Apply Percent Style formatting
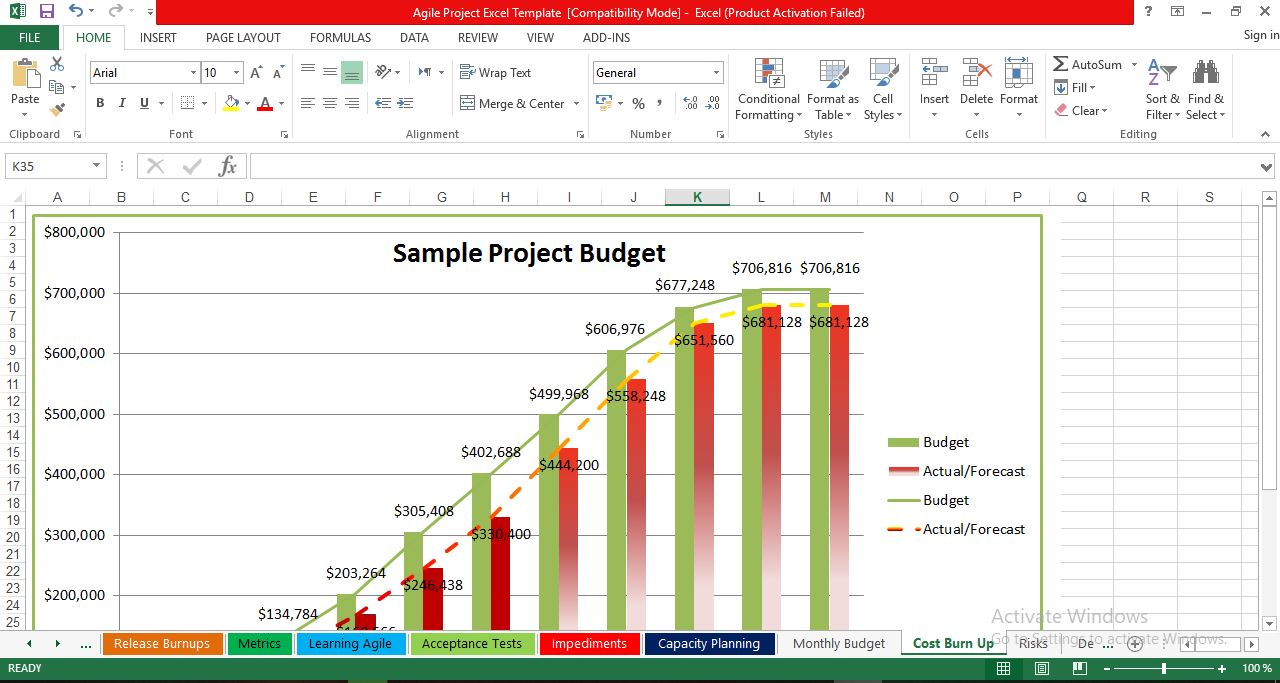This screenshot has height=683, width=1280. pyautogui.click(x=637, y=103)
